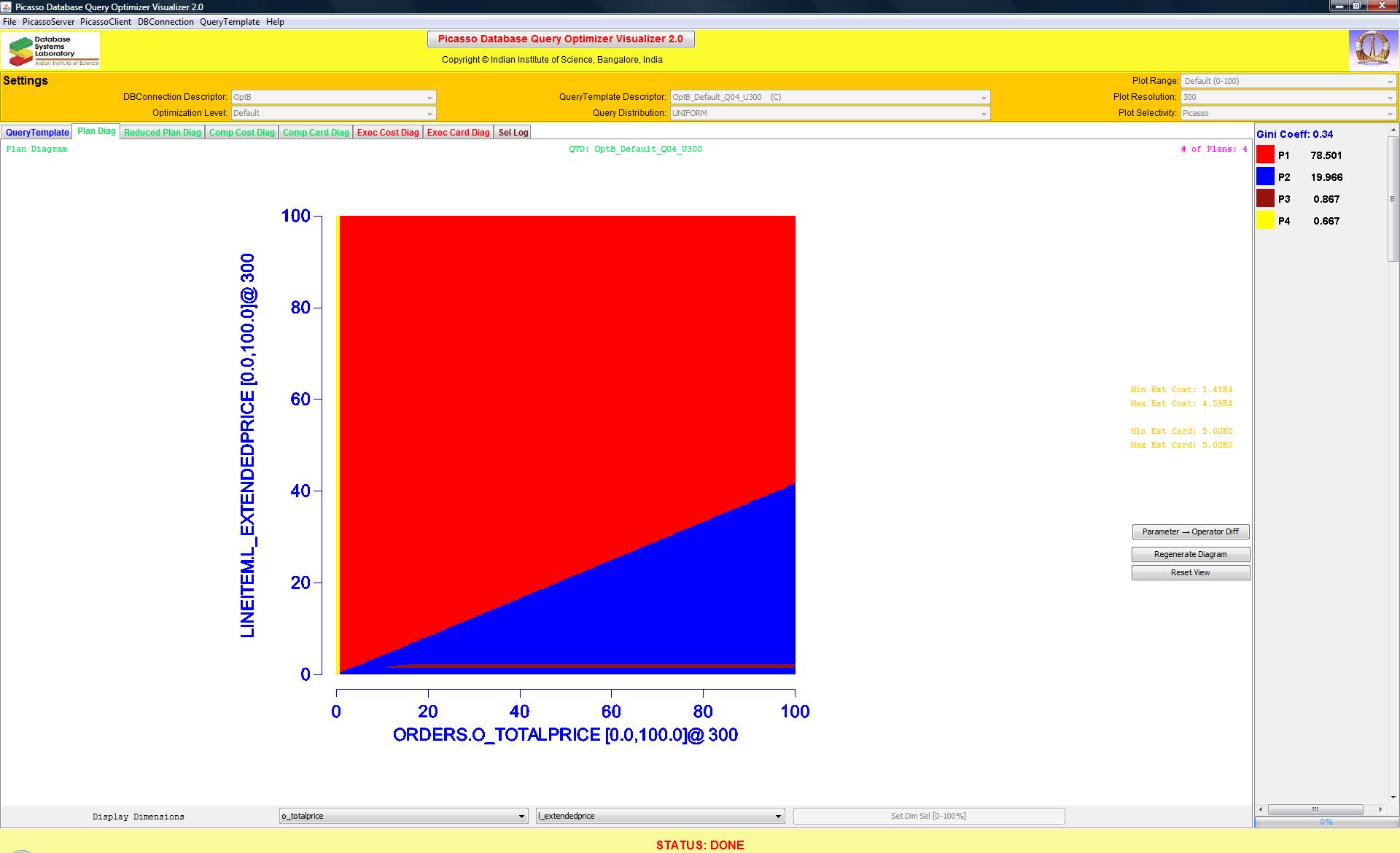1400x853 pixels.
Task: Click the P1 red color swatch
Action: [1265, 155]
